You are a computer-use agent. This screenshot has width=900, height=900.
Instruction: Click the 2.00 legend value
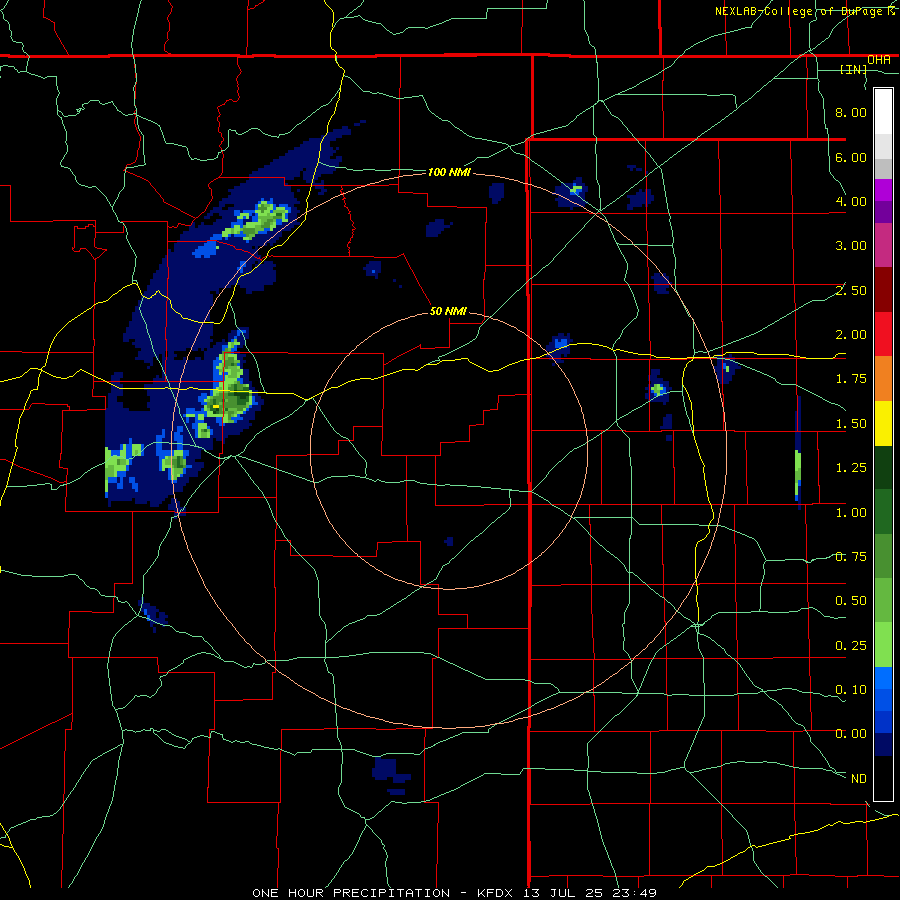click(x=851, y=335)
